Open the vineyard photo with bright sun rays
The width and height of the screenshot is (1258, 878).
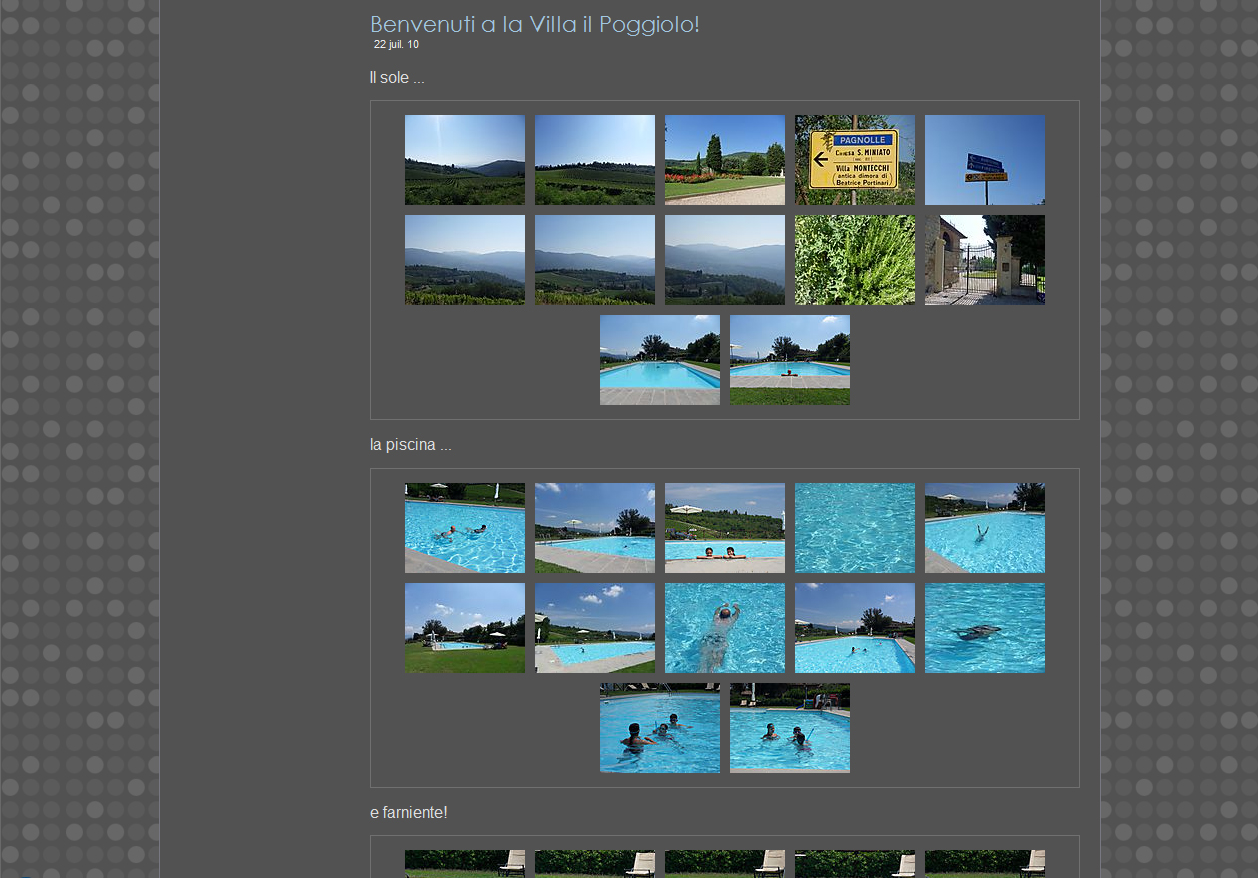point(464,160)
